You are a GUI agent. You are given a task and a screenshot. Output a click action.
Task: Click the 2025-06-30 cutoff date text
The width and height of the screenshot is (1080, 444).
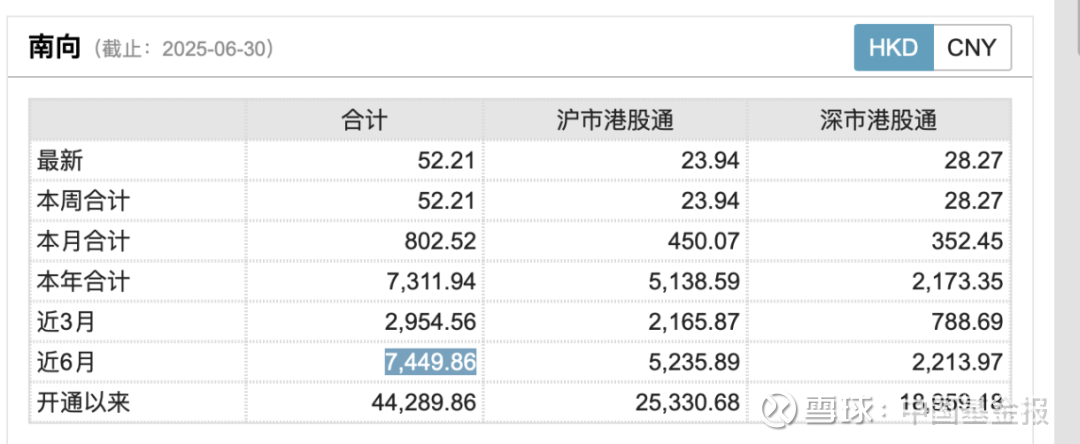tap(216, 50)
